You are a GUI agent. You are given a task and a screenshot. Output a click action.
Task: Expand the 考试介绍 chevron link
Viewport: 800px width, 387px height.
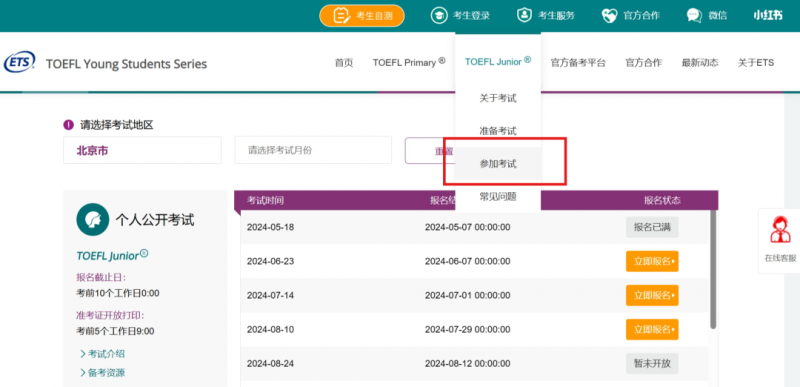tap(103, 354)
